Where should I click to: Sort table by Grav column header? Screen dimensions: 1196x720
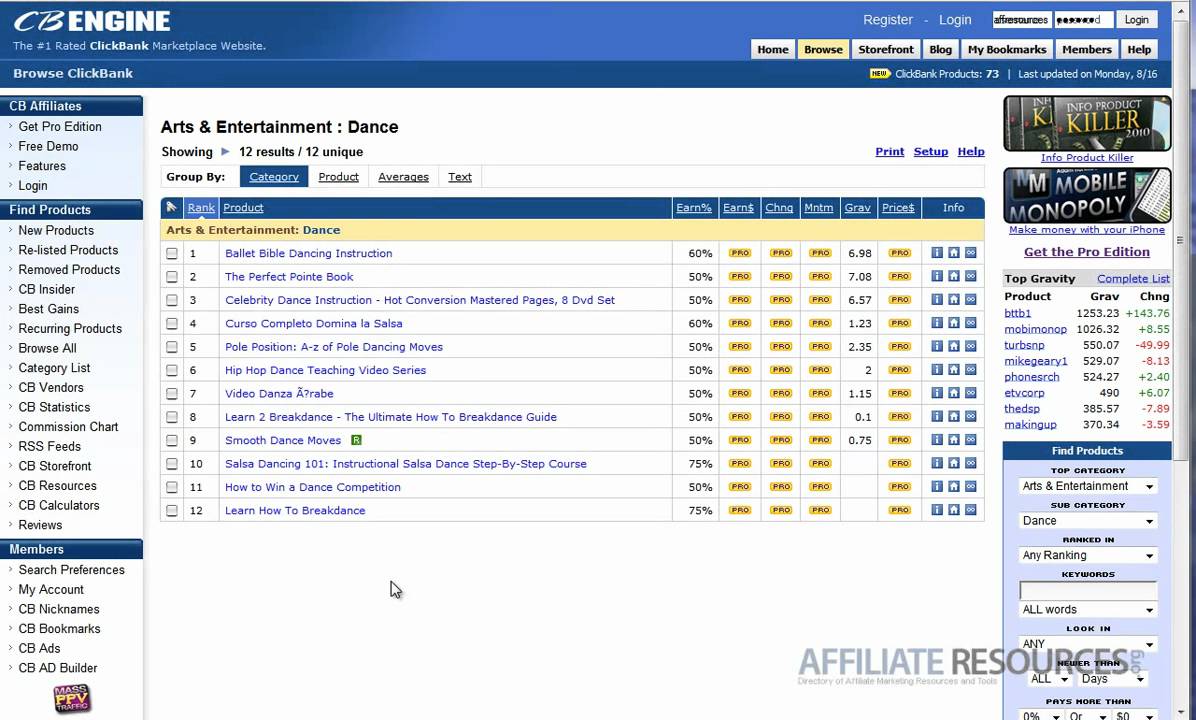click(857, 207)
